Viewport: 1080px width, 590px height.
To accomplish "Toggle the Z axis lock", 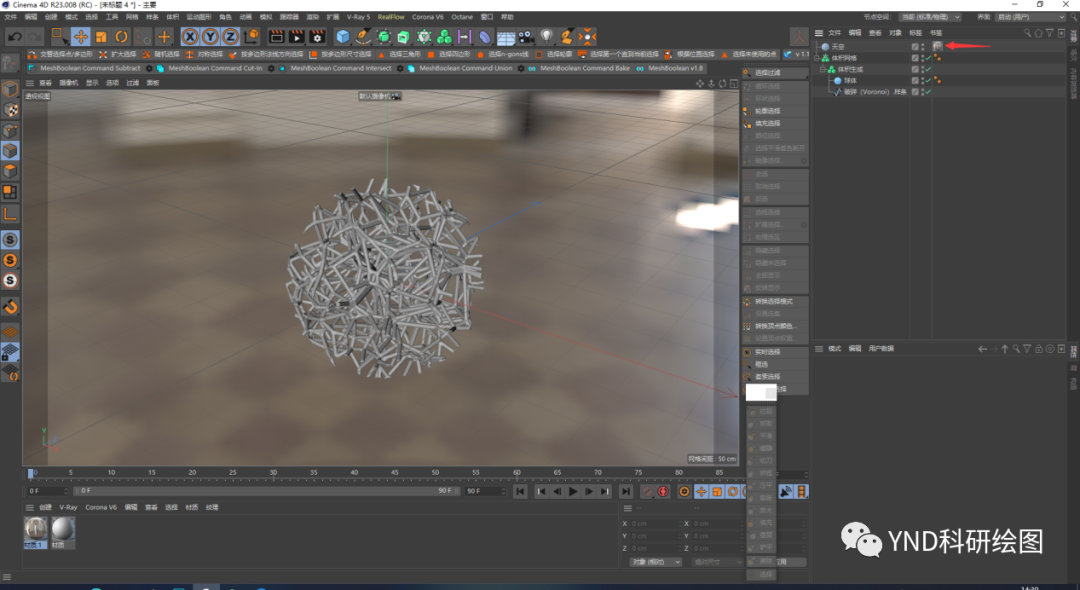I will pyautogui.click(x=230, y=36).
